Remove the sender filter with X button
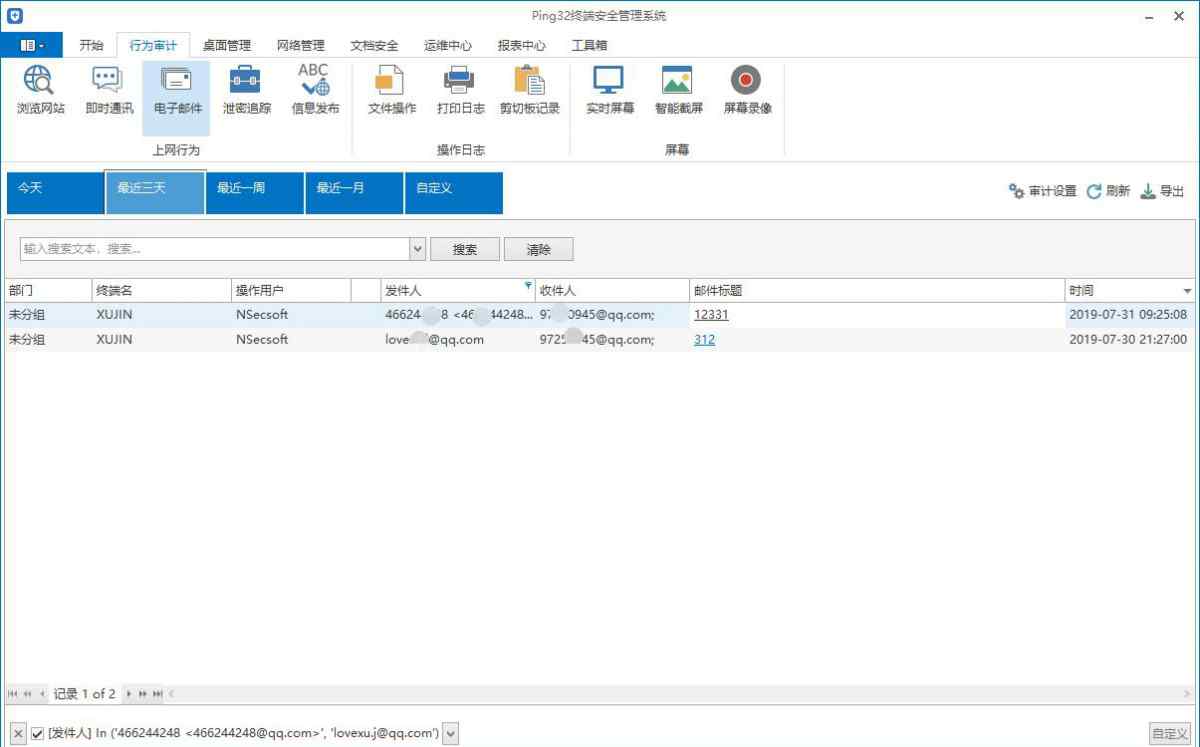This screenshot has width=1200, height=747. point(18,734)
